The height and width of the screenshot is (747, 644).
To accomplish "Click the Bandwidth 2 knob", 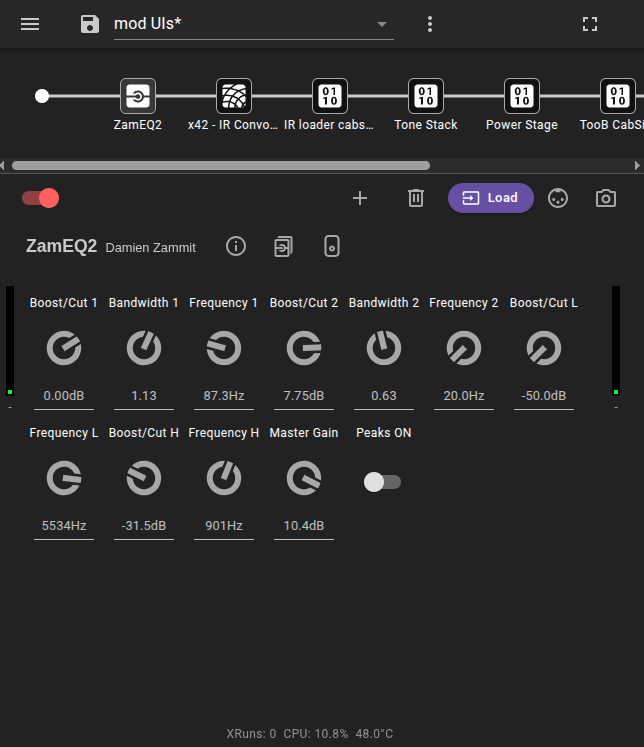I will click(x=384, y=348).
